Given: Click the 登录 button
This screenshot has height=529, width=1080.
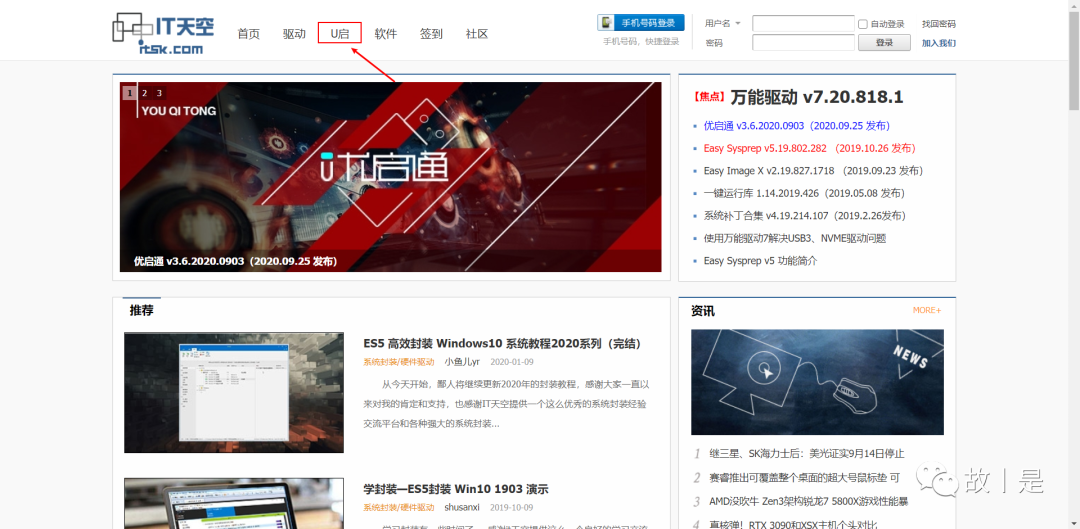Looking at the screenshot, I should point(884,43).
